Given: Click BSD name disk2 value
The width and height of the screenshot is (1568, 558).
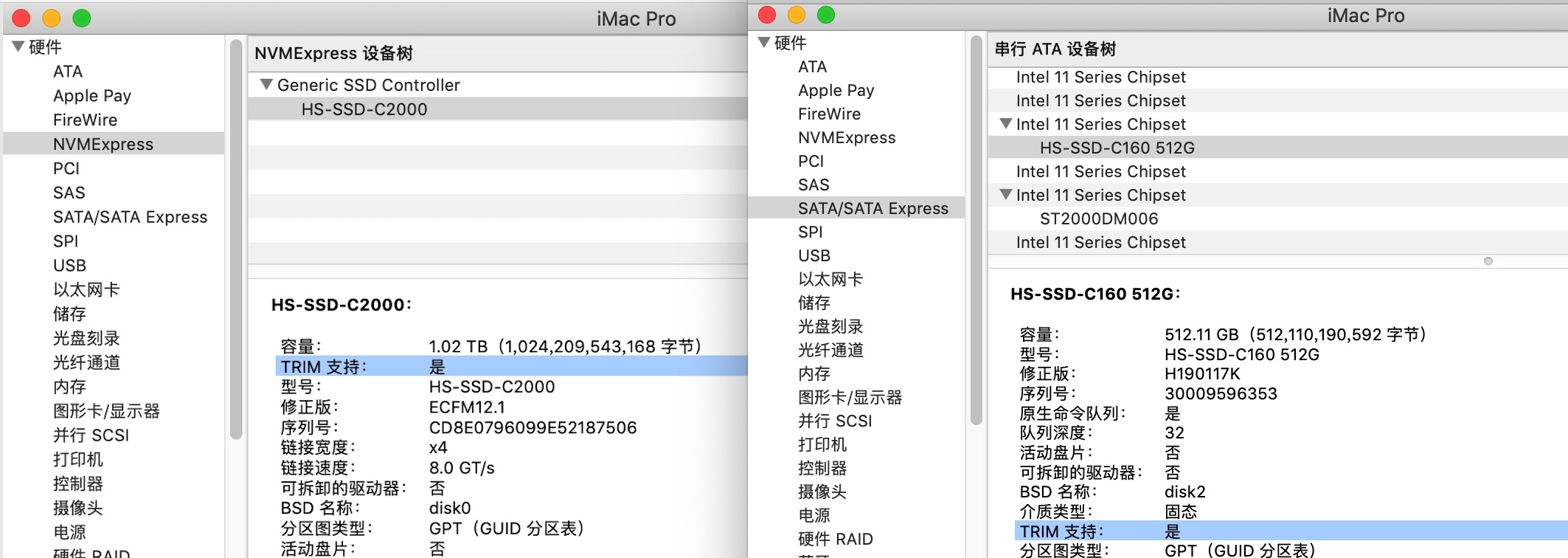Looking at the screenshot, I should [x=1185, y=492].
